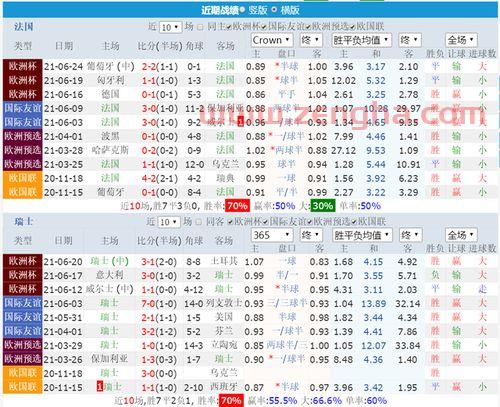Viewport: 500px width, 407px height.
Task: Click 欧洲杯 type badge in 21-06-24 row
Action: click(x=23, y=66)
